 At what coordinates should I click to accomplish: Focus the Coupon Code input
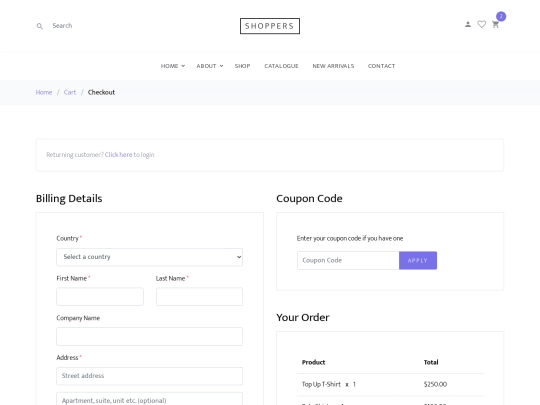tap(348, 260)
